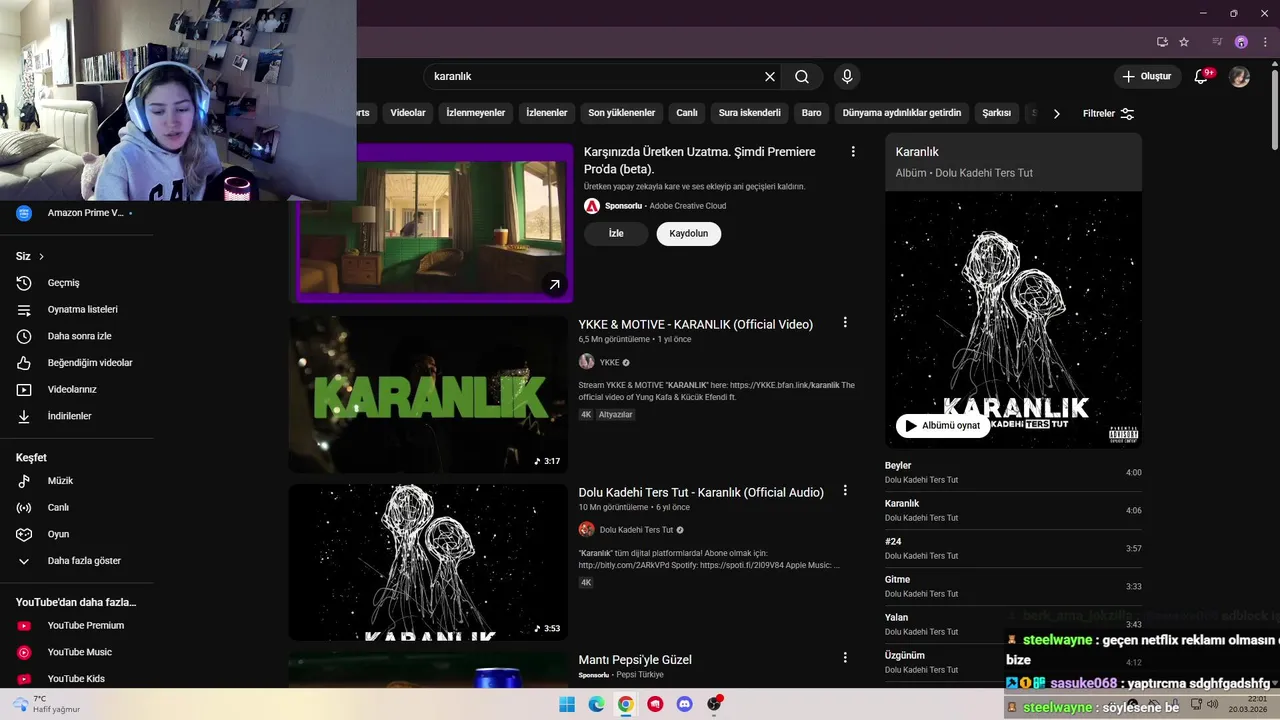This screenshot has width=1280, height=720.
Task: Select the Sura iskenderli filter chip
Action: 750,113
